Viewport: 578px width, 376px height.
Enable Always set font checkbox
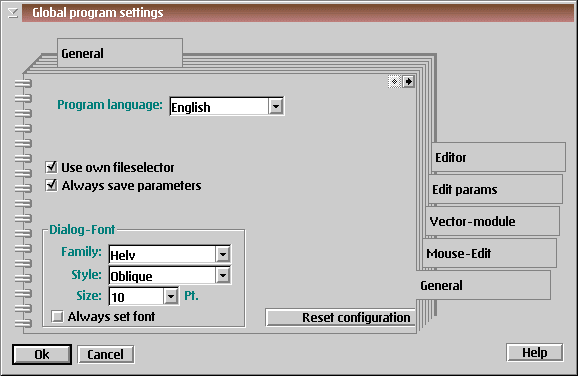57,316
